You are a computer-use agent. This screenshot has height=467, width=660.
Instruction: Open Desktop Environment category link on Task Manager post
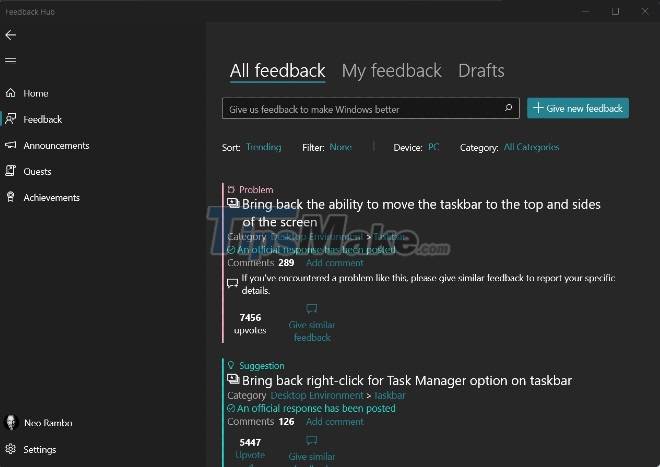(x=317, y=395)
